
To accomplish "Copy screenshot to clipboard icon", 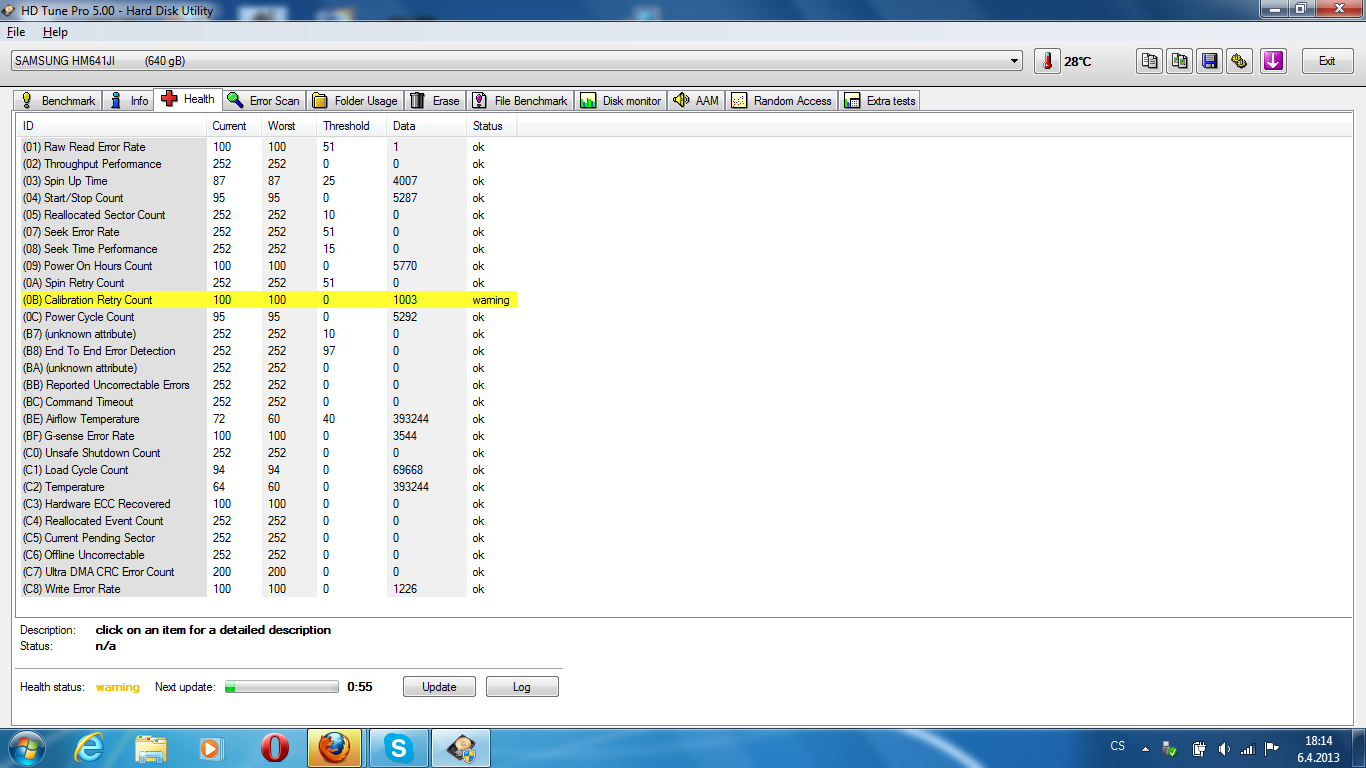I will pos(1180,61).
